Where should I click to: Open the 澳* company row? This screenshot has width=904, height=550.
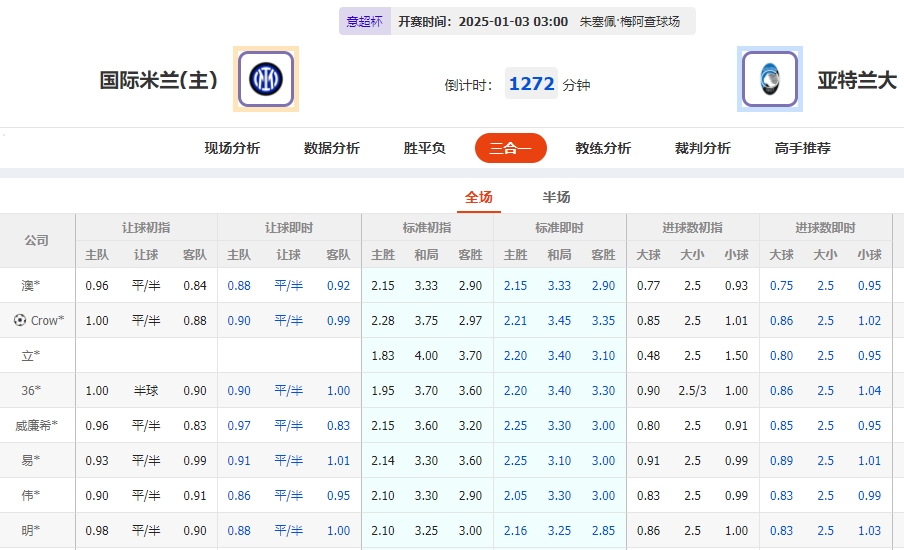click(32, 286)
